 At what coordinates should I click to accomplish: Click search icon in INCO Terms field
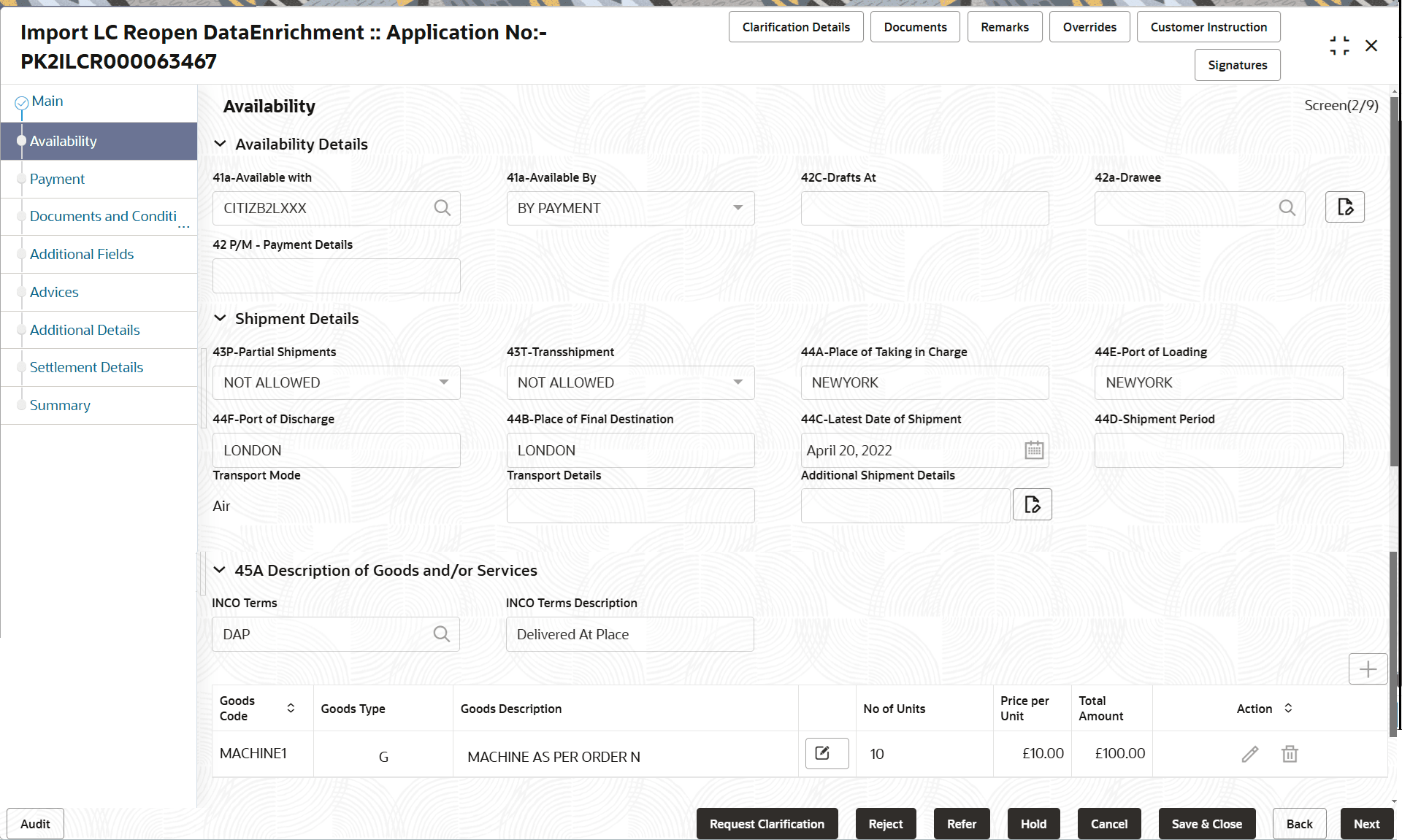tap(441, 634)
